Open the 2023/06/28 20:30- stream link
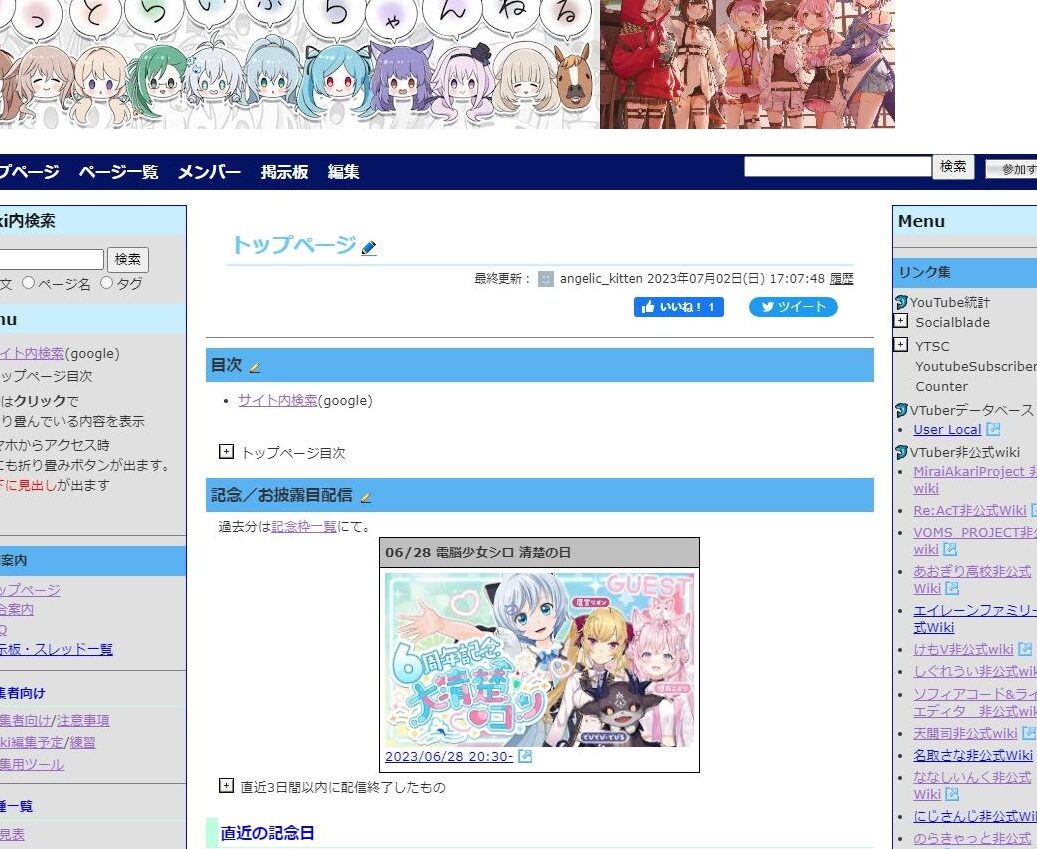The height and width of the screenshot is (849, 1037). [449, 756]
